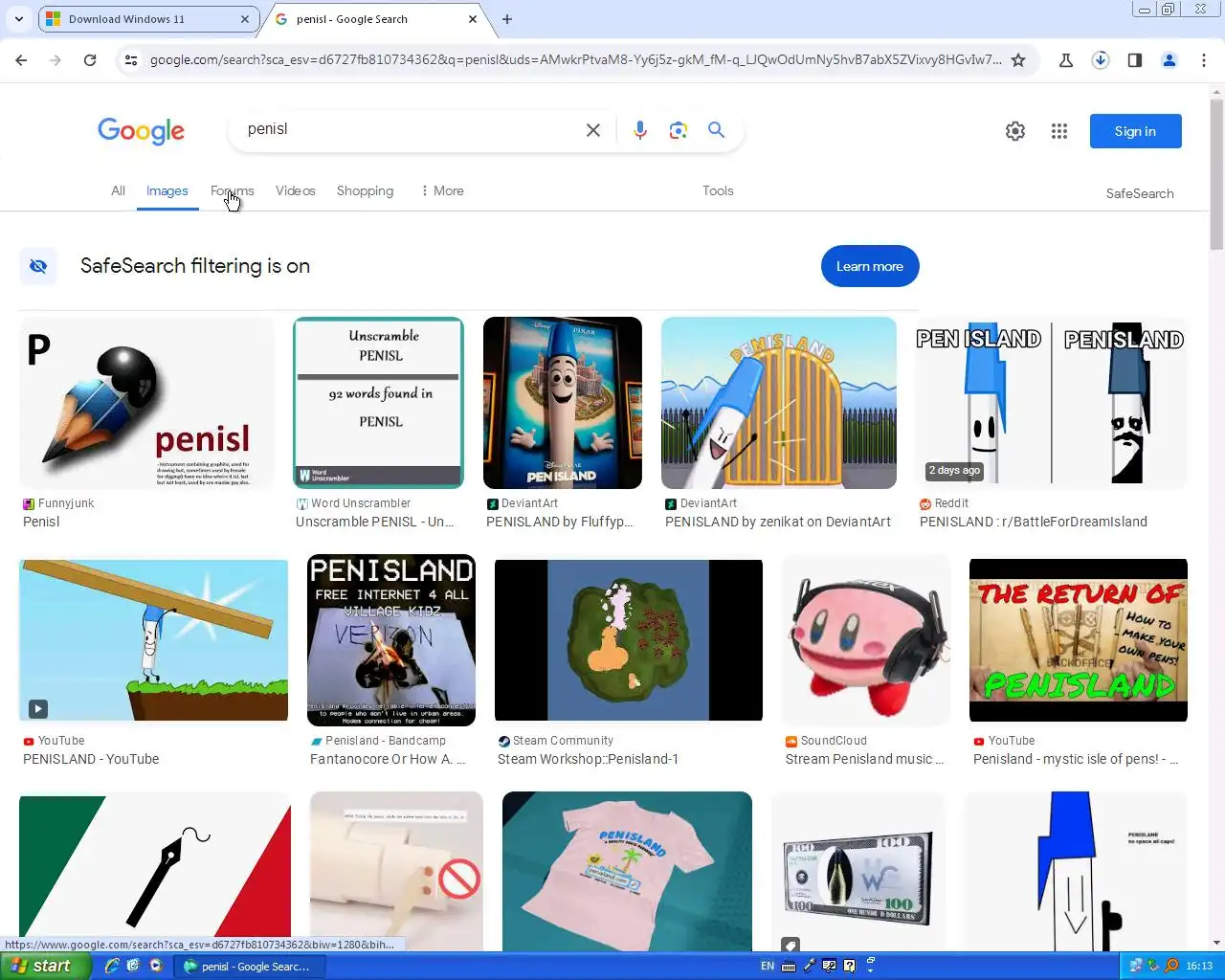This screenshot has width=1225, height=980.
Task: Close the penisl Google Search tab
Action: pyautogui.click(x=473, y=19)
